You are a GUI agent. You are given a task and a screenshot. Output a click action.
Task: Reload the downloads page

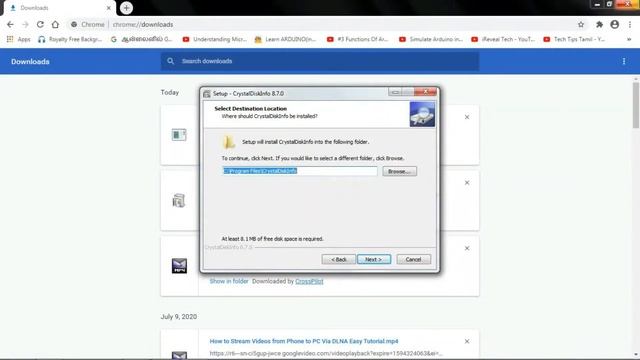[x=40, y=24]
